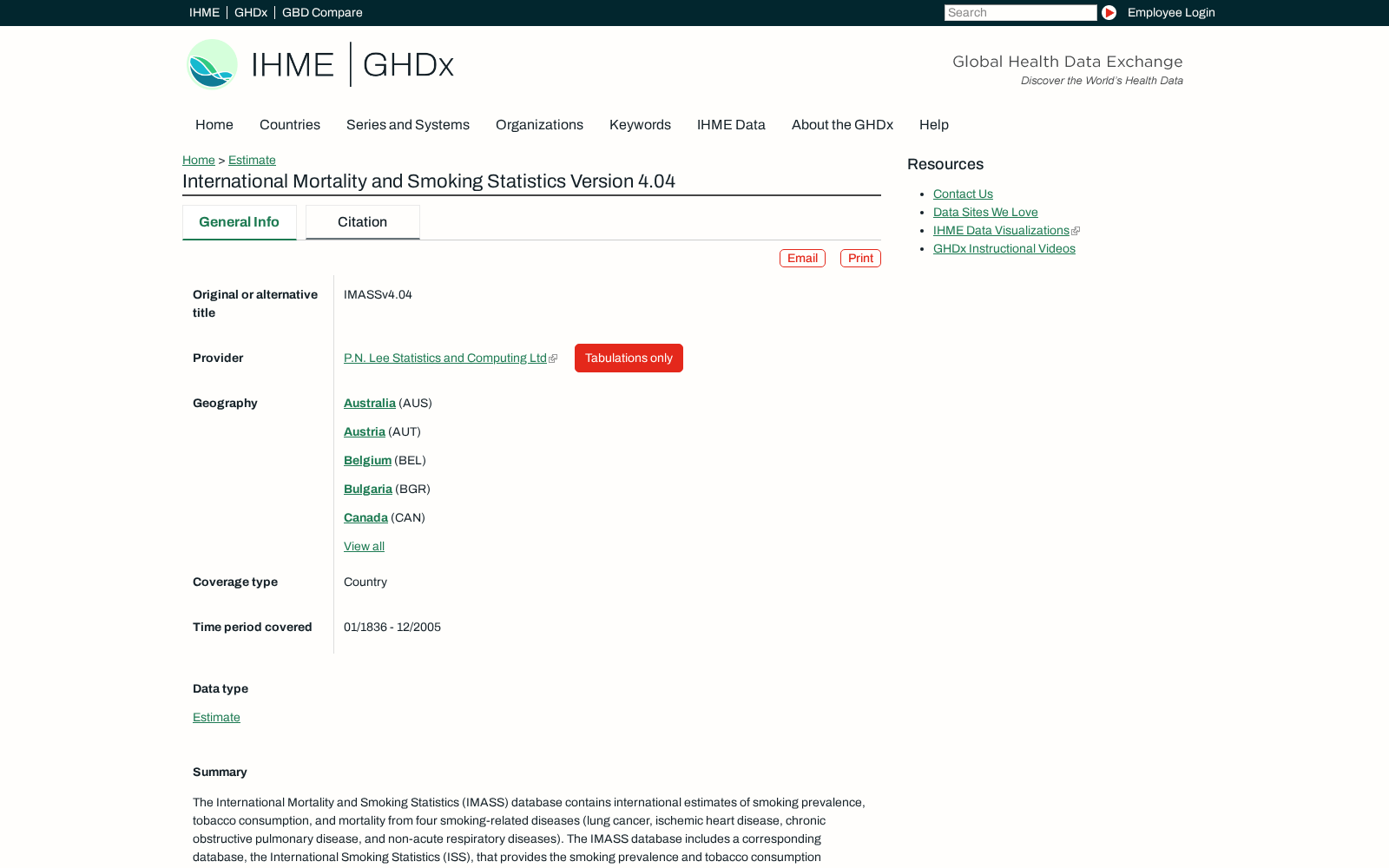The width and height of the screenshot is (1389, 868).
Task: Open the Keywords menu
Action: (640, 125)
